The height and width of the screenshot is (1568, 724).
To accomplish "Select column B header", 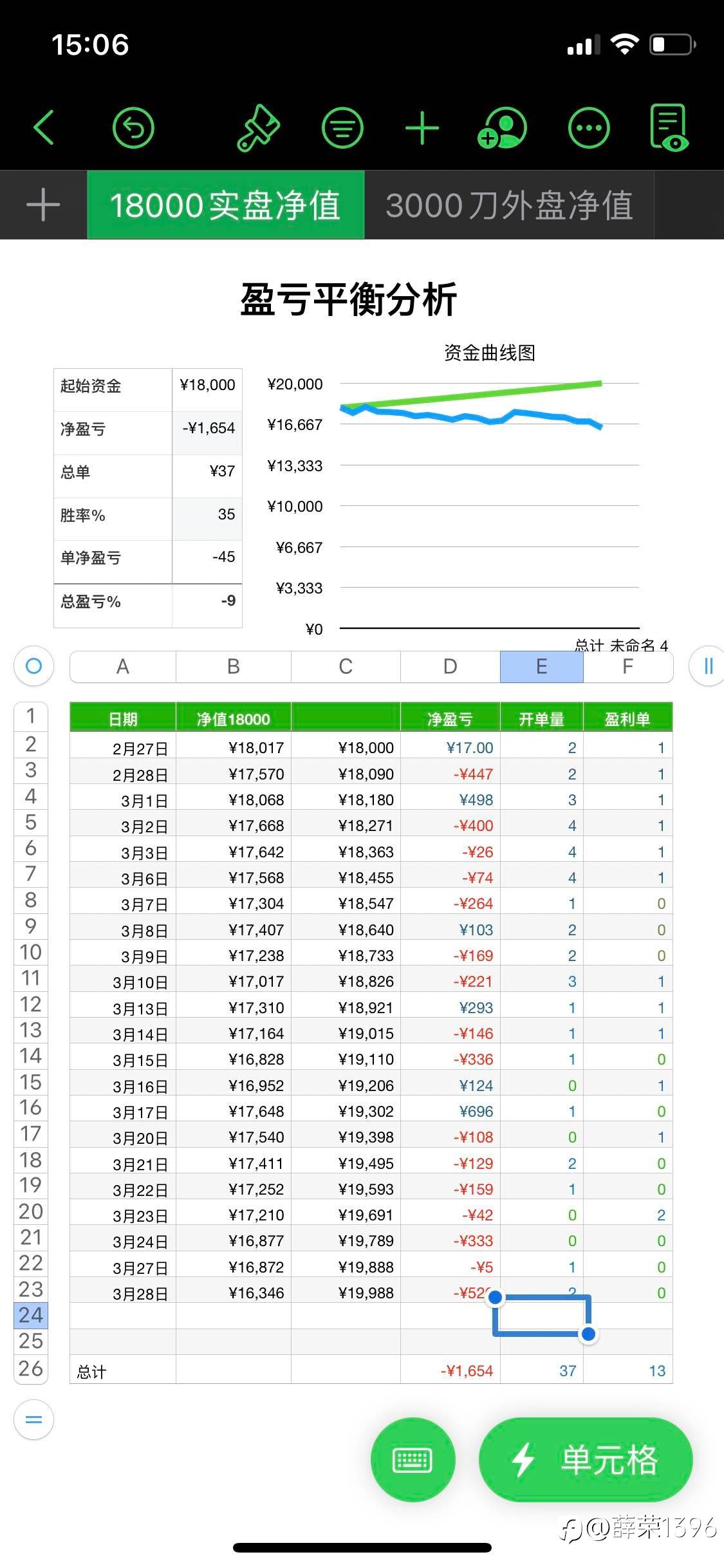I will pyautogui.click(x=234, y=666).
